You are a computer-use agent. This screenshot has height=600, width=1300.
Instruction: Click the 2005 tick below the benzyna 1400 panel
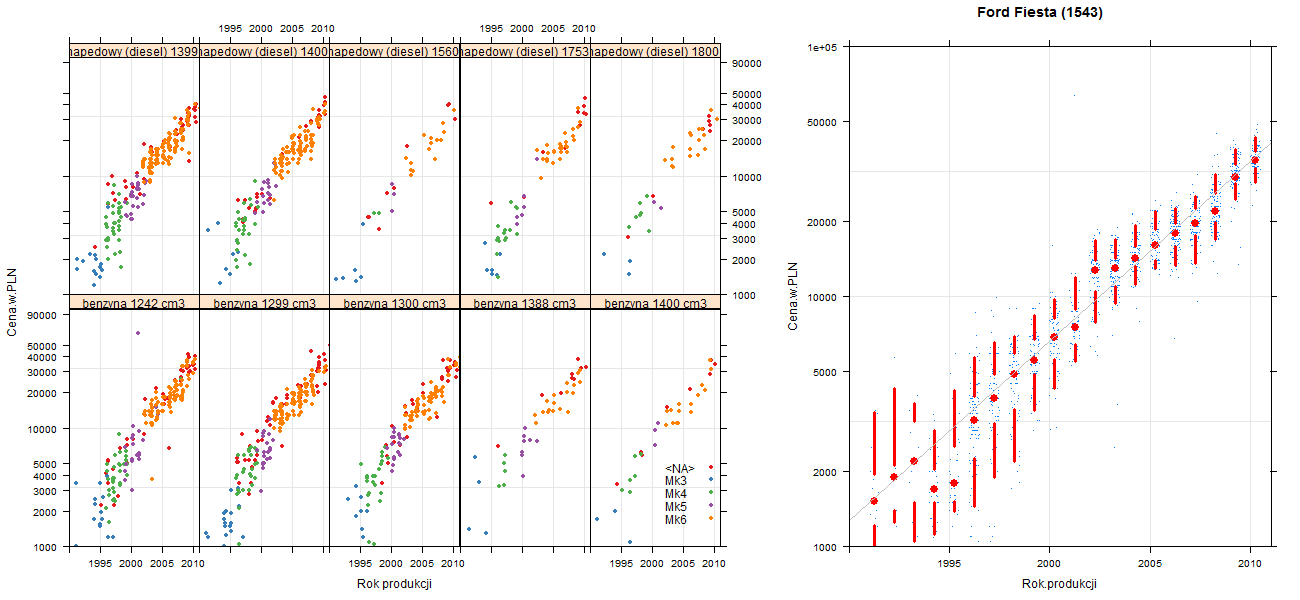(x=683, y=565)
